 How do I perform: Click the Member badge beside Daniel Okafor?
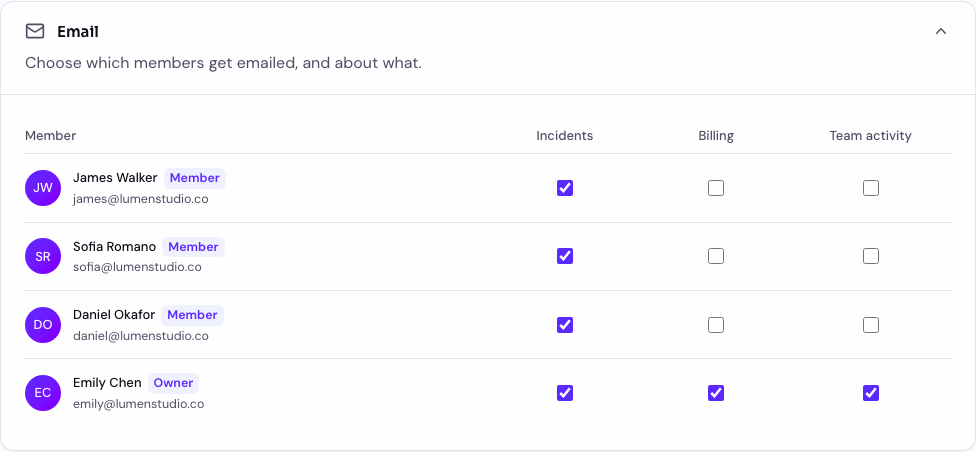pos(192,315)
